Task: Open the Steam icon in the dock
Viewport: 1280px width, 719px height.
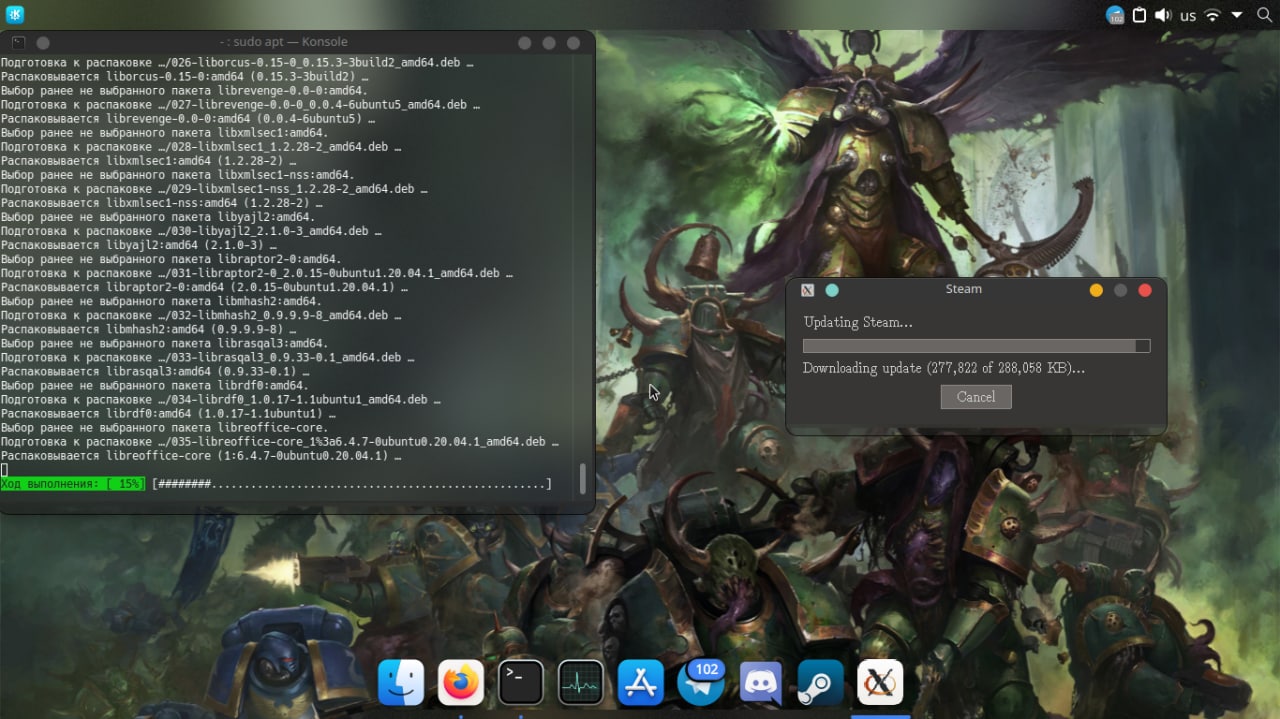Action: (x=820, y=683)
